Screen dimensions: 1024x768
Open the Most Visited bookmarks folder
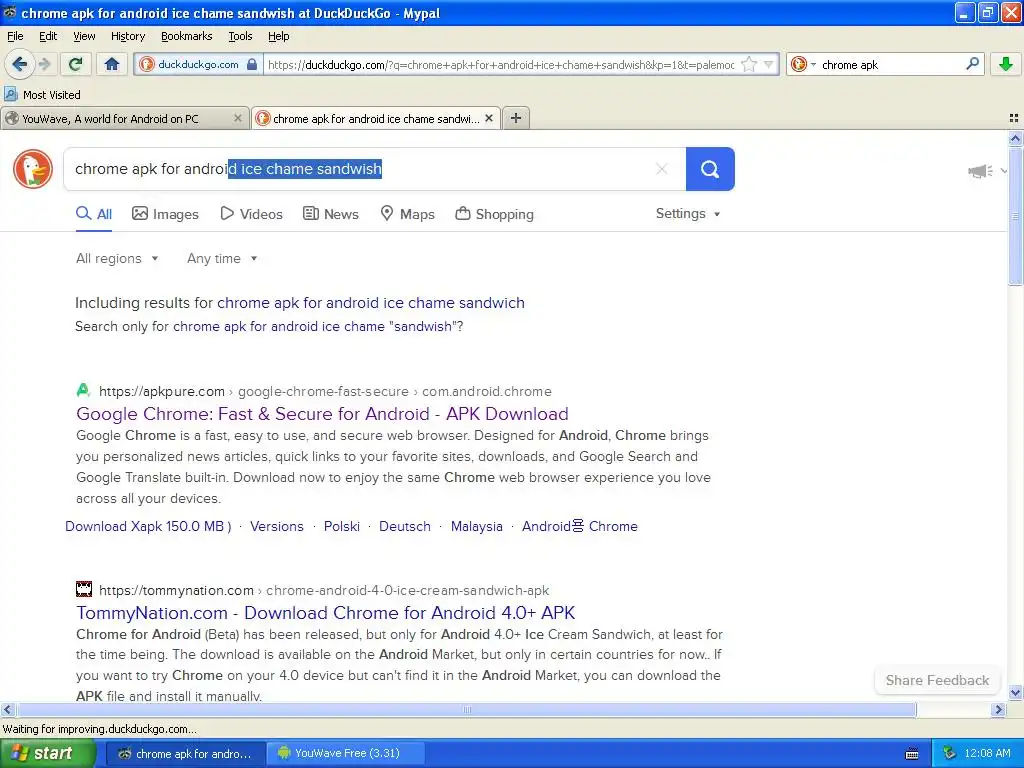coord(43,95)
